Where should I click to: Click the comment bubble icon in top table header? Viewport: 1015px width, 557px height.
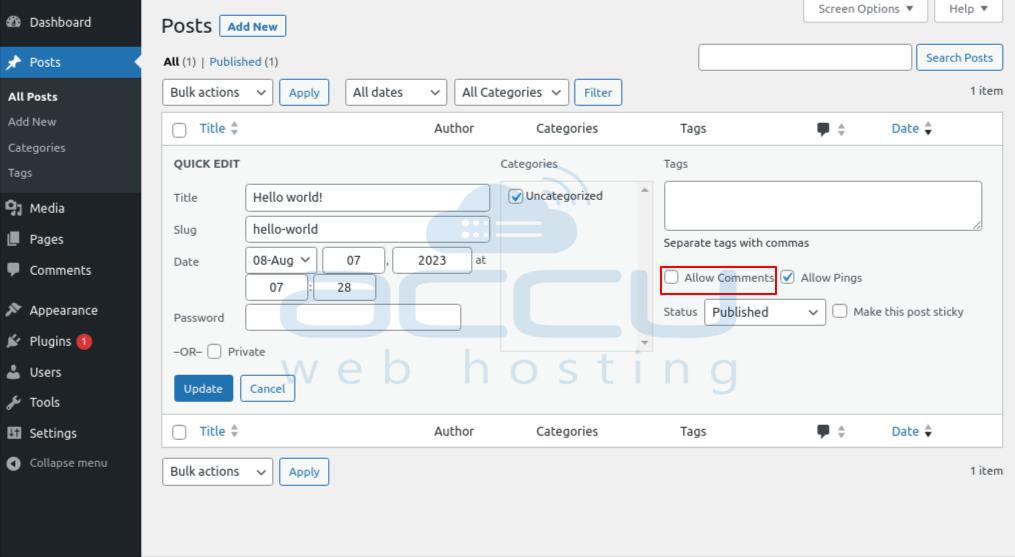point(823,129)
